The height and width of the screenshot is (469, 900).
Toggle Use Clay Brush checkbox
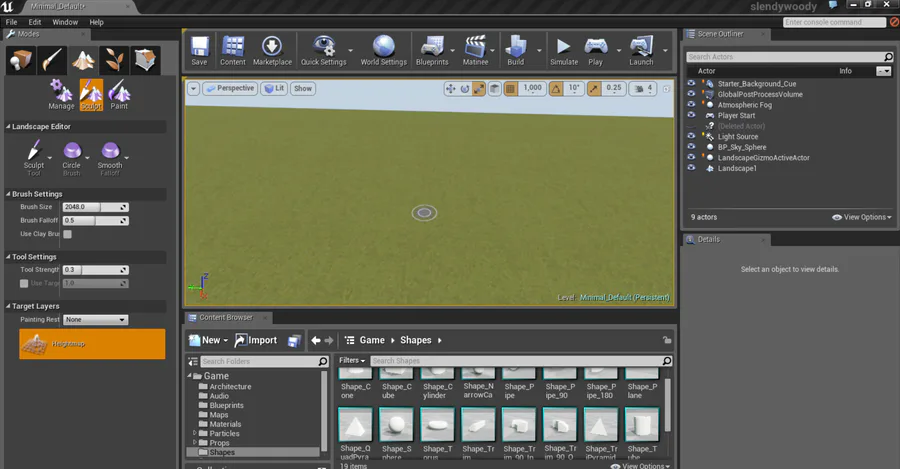68,234
